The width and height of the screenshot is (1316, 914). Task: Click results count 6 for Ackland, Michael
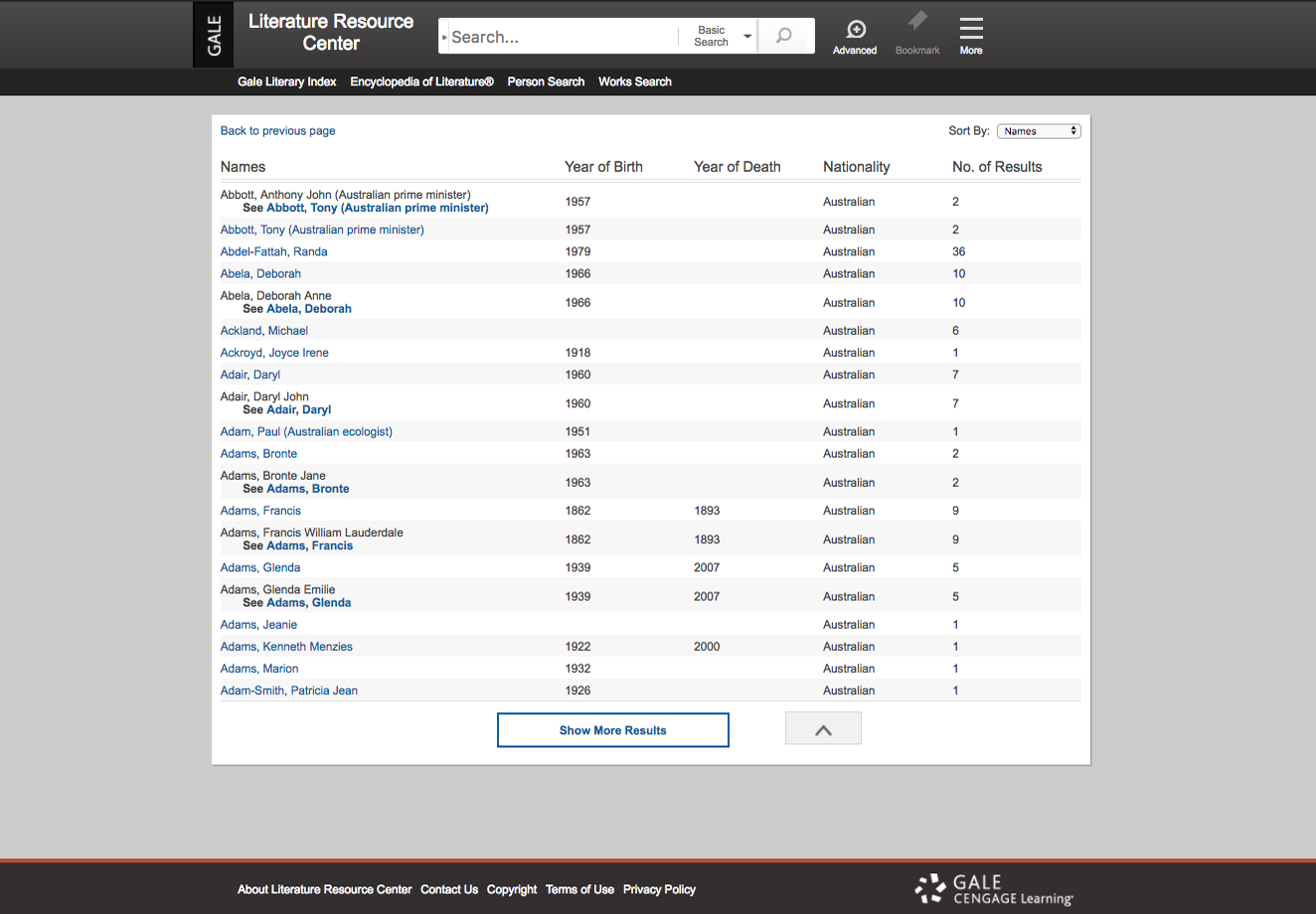956,331
